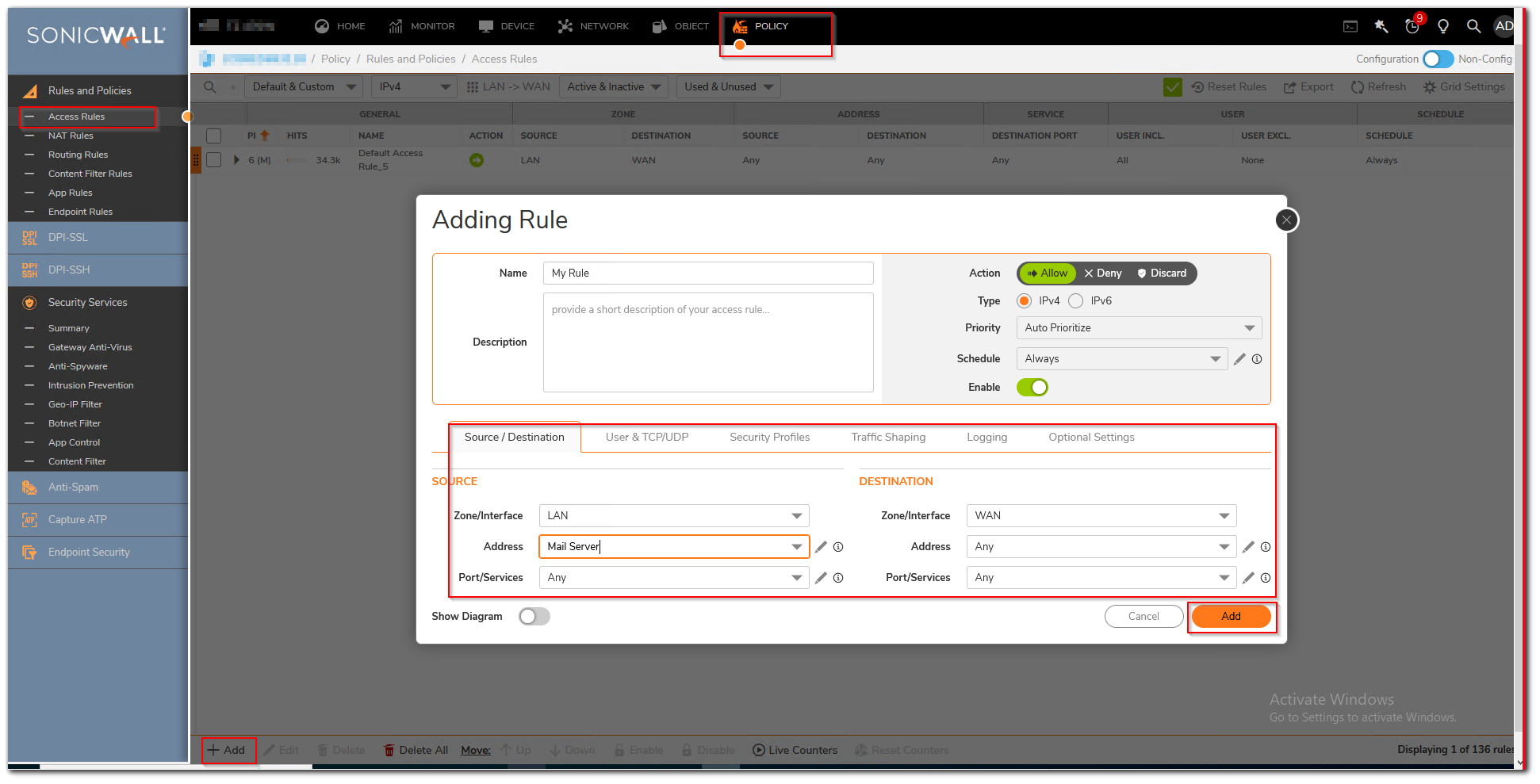The width and height of the screenshot is (1540, 784).
Task: Click Export button
Action: [x=1309, y=87]
